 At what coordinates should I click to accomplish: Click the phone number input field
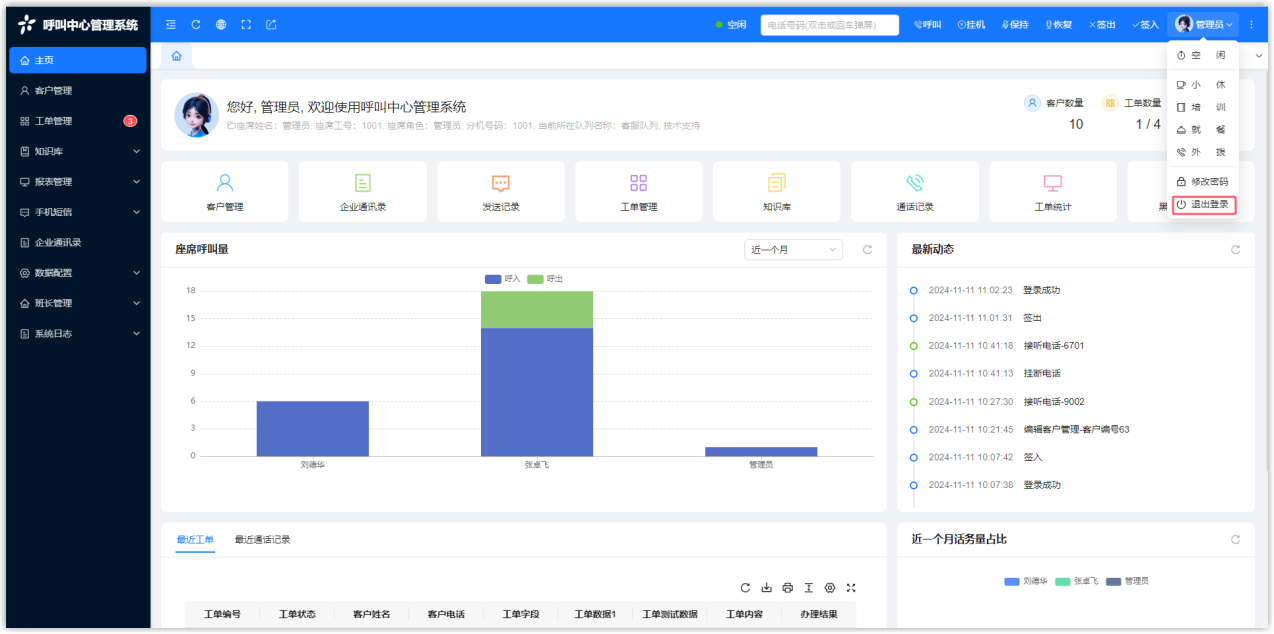[829, 25]
